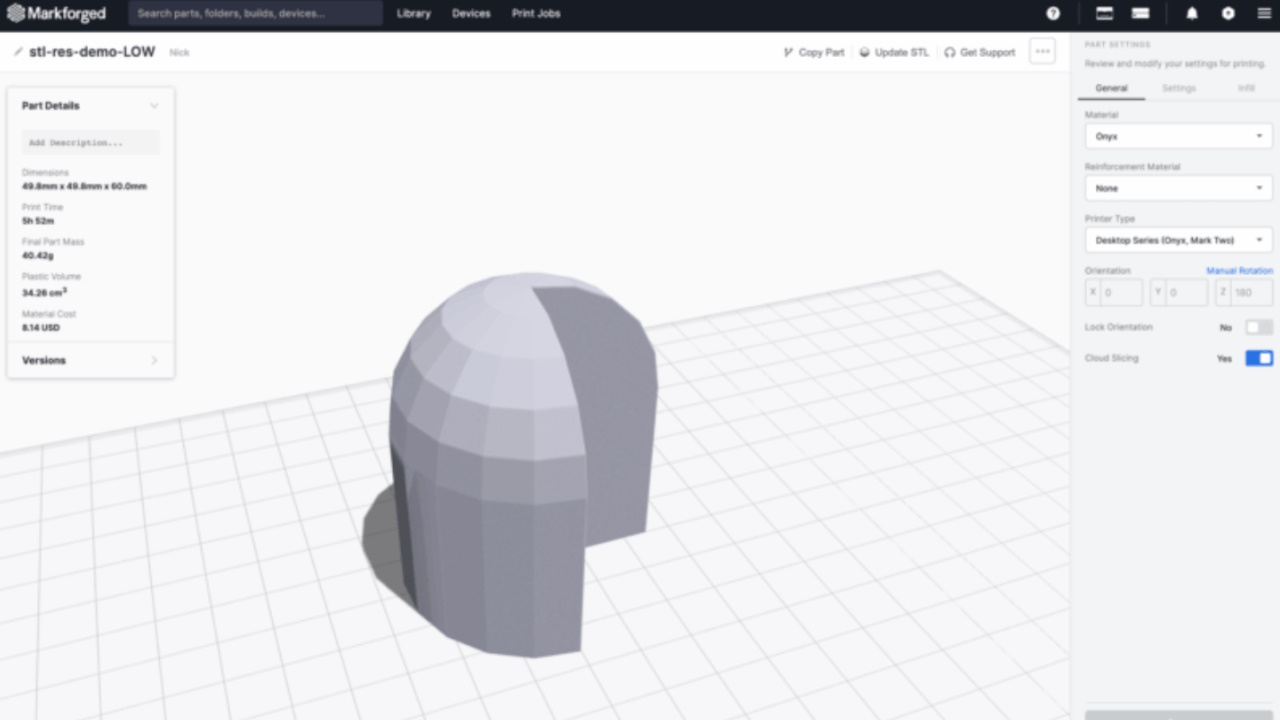The width and height of the screenshot is (1280, 720).
Task: Open the settings gear icon
Action: 1227,13
